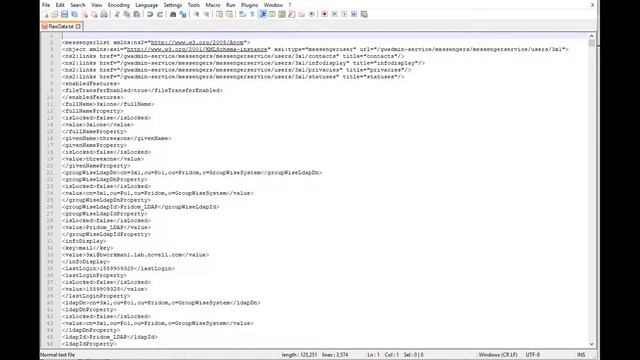Open the Function List panel icon
This screenshot has width=640, height=360.
(291, 14)
